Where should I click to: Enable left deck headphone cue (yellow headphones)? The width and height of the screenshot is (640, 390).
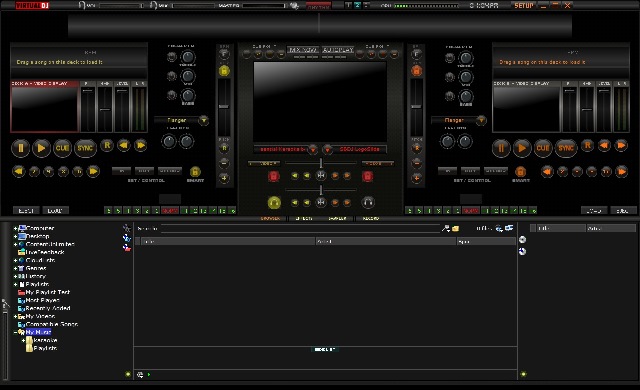[x=274, y=202]
